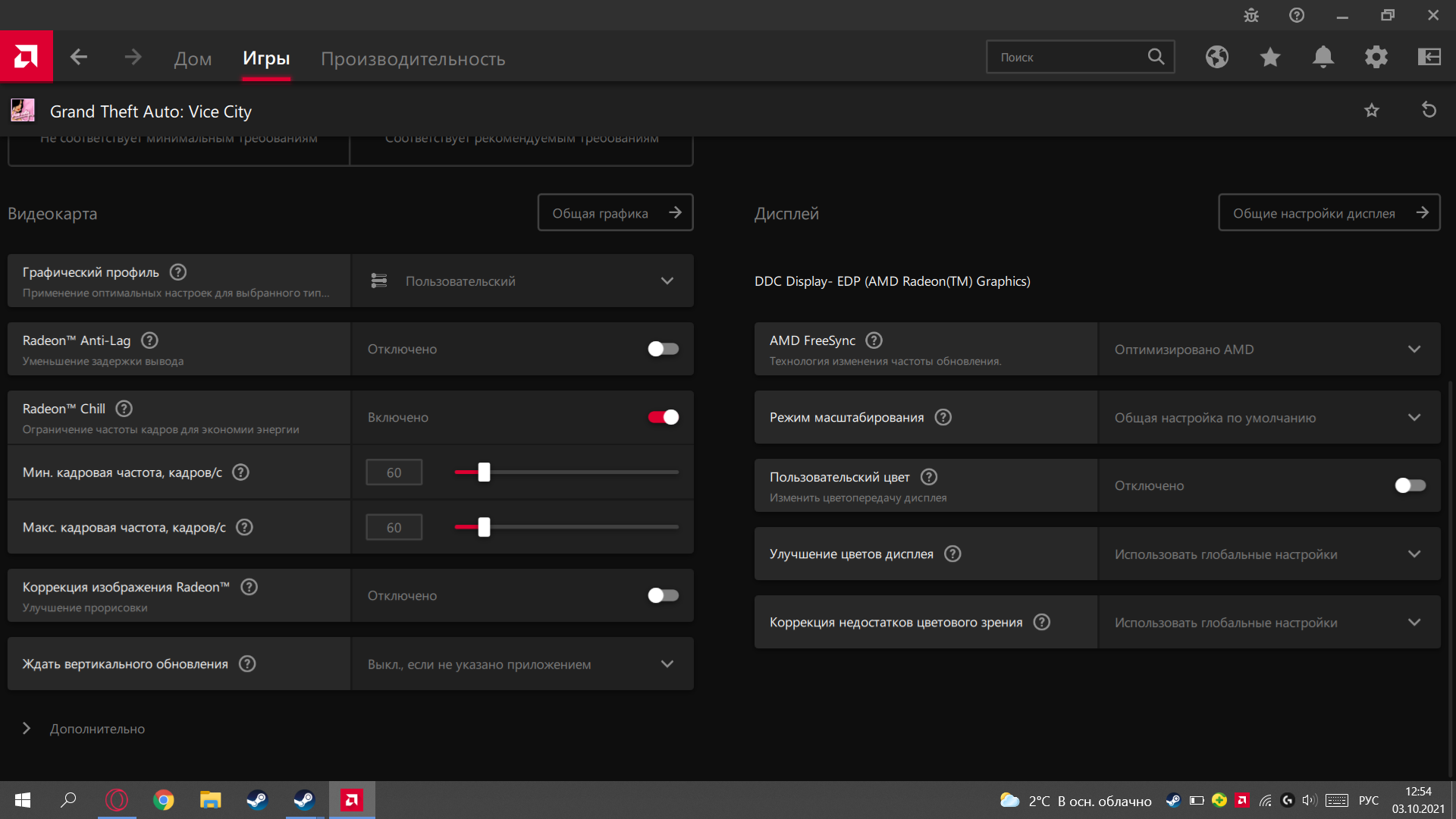Image resolution: width=1456 pixels, height=819 pixels.
Task: Show help for Режим масштабирования
Action: [943, 417]
